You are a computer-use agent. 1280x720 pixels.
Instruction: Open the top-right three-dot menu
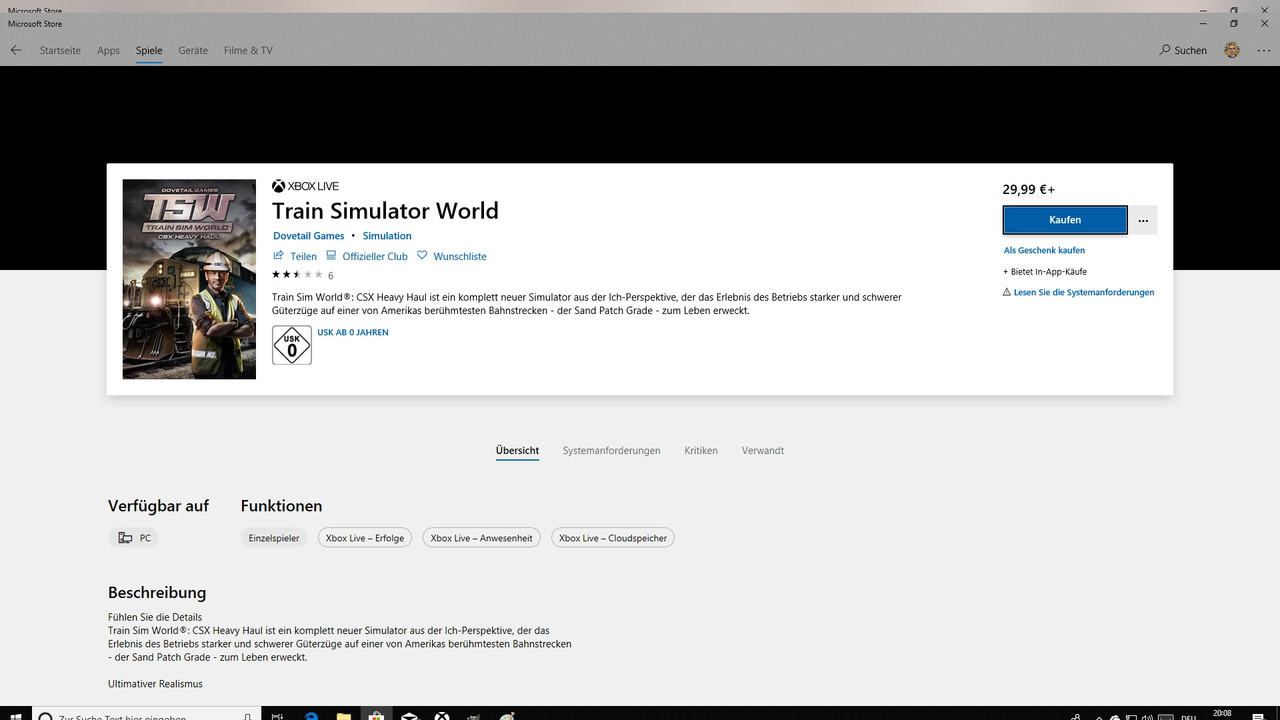pos(1264,50)
